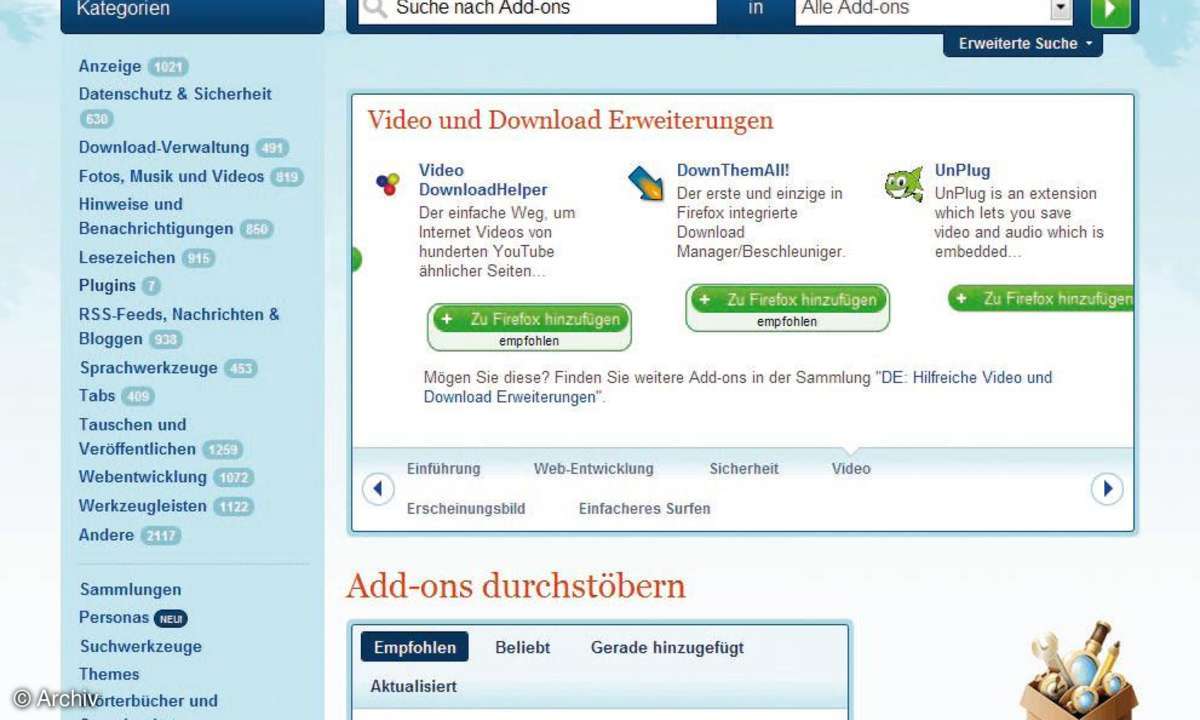Add Video DownloadHelper to Firefox
Viewport: 1200px width, 720px height.
[x=530, y=320]
